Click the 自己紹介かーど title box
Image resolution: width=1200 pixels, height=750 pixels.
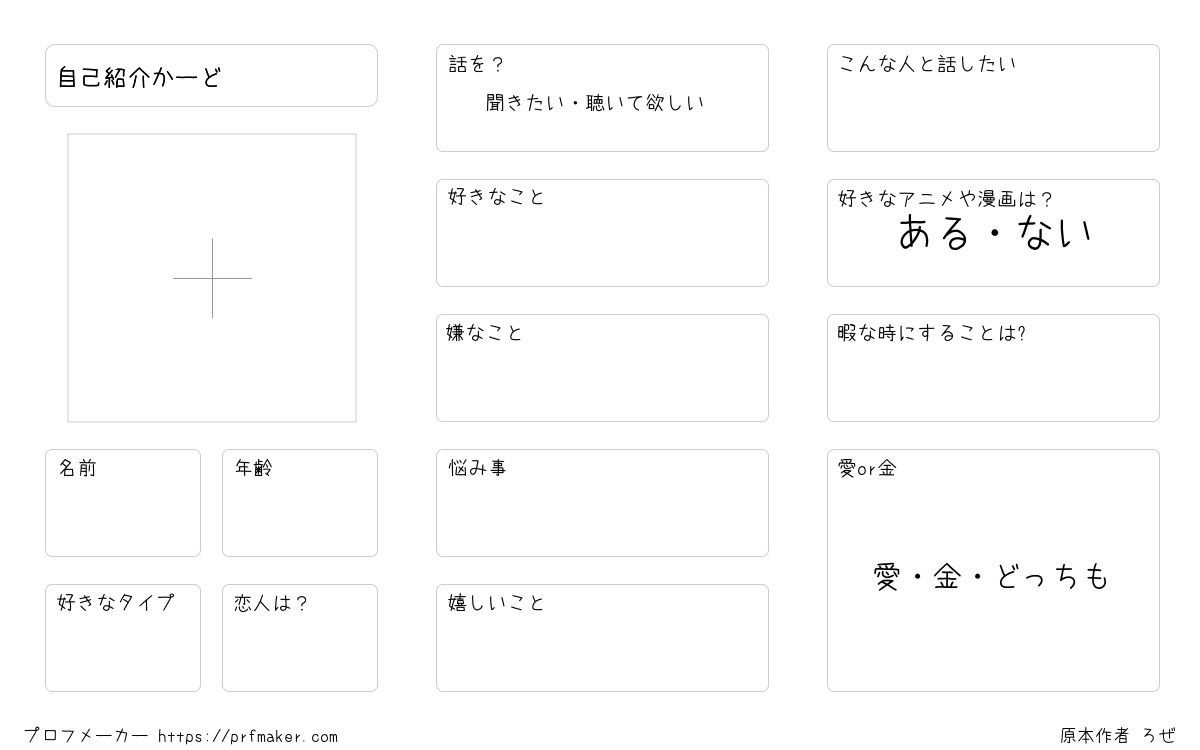click(x=211, y=75)
